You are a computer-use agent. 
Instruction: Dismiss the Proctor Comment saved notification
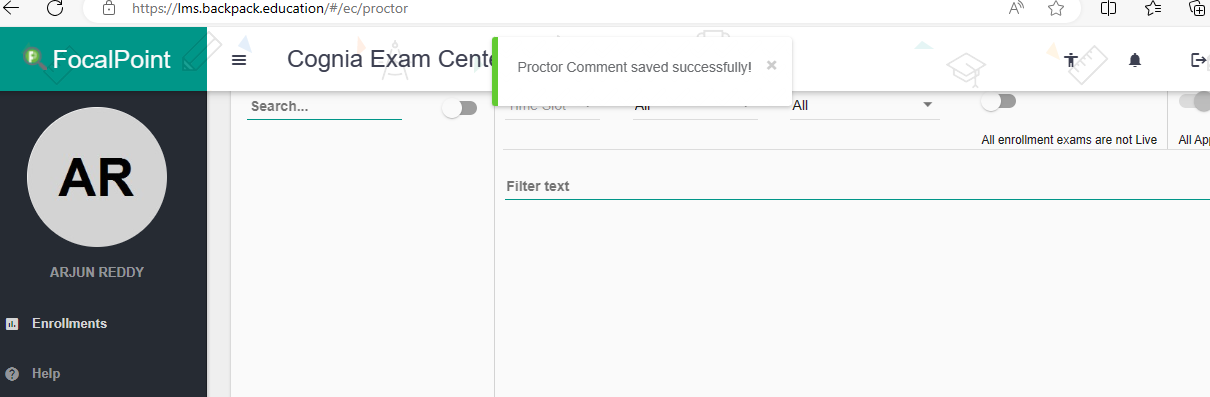[x=771, y=65]
